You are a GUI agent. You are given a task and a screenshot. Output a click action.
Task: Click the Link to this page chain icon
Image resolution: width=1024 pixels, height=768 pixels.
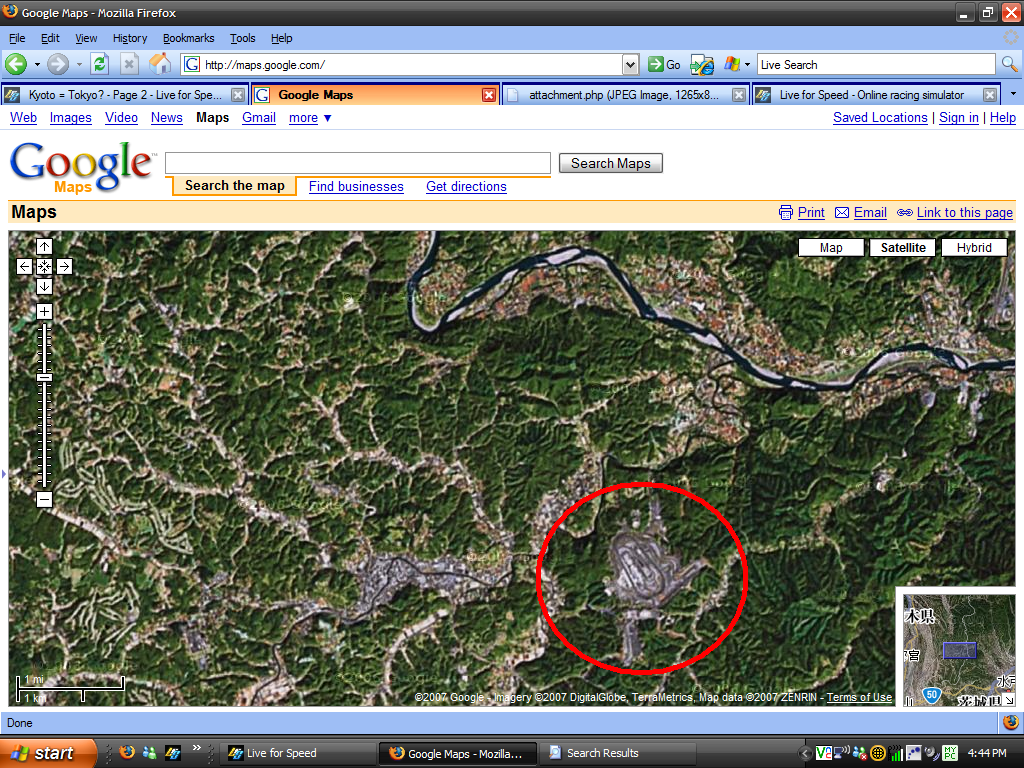(x=904, y=213)
